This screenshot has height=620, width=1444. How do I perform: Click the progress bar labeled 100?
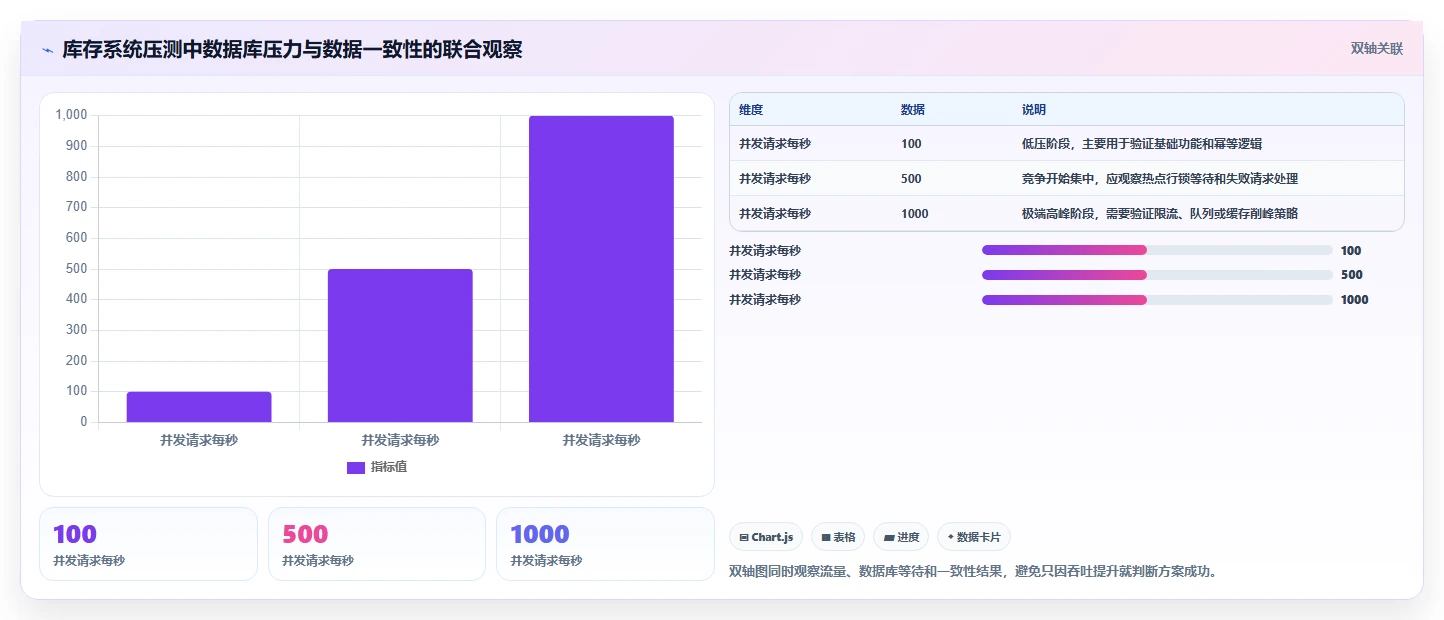pos(1157,250)
